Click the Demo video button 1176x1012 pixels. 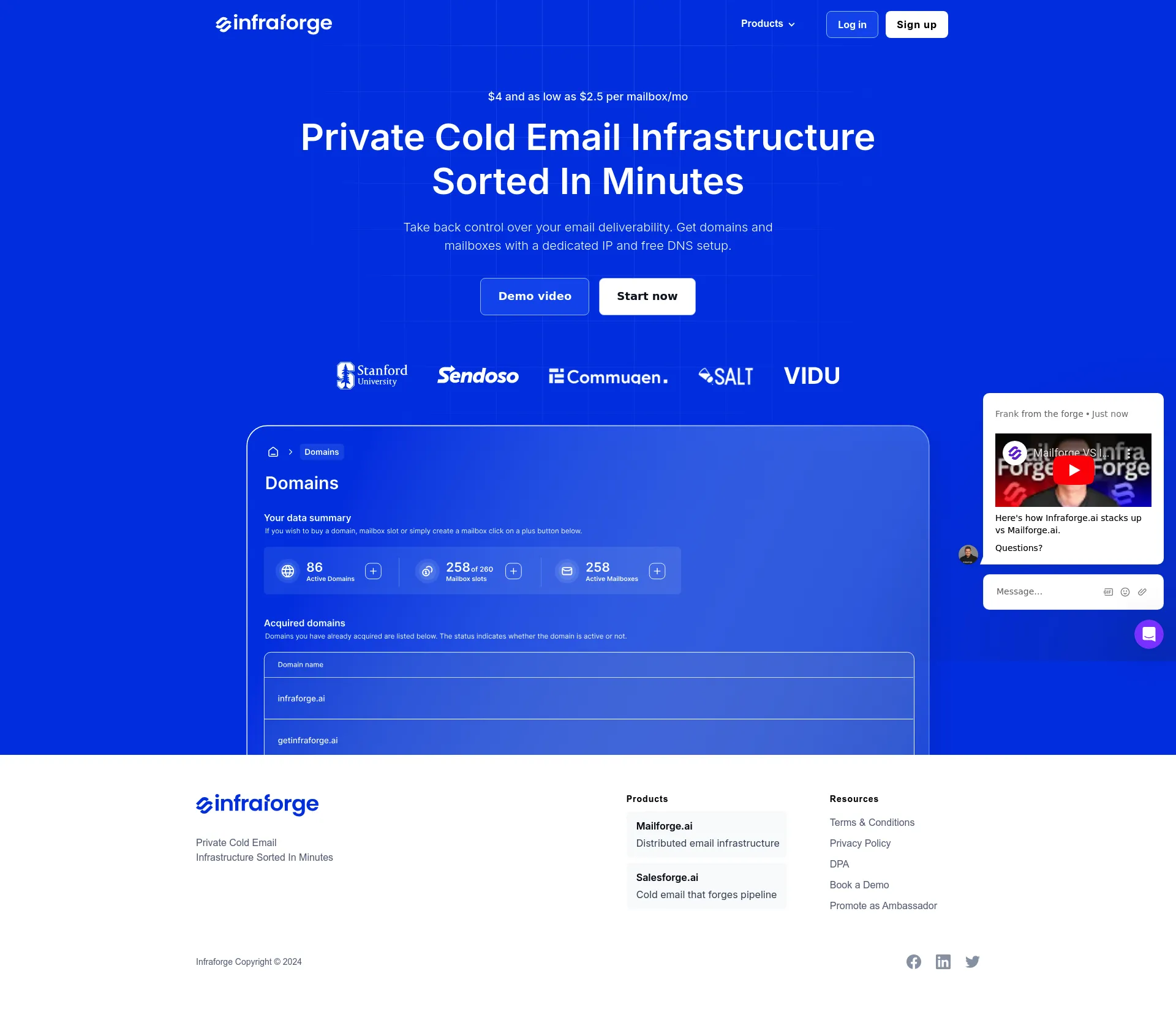coord(535,296)
